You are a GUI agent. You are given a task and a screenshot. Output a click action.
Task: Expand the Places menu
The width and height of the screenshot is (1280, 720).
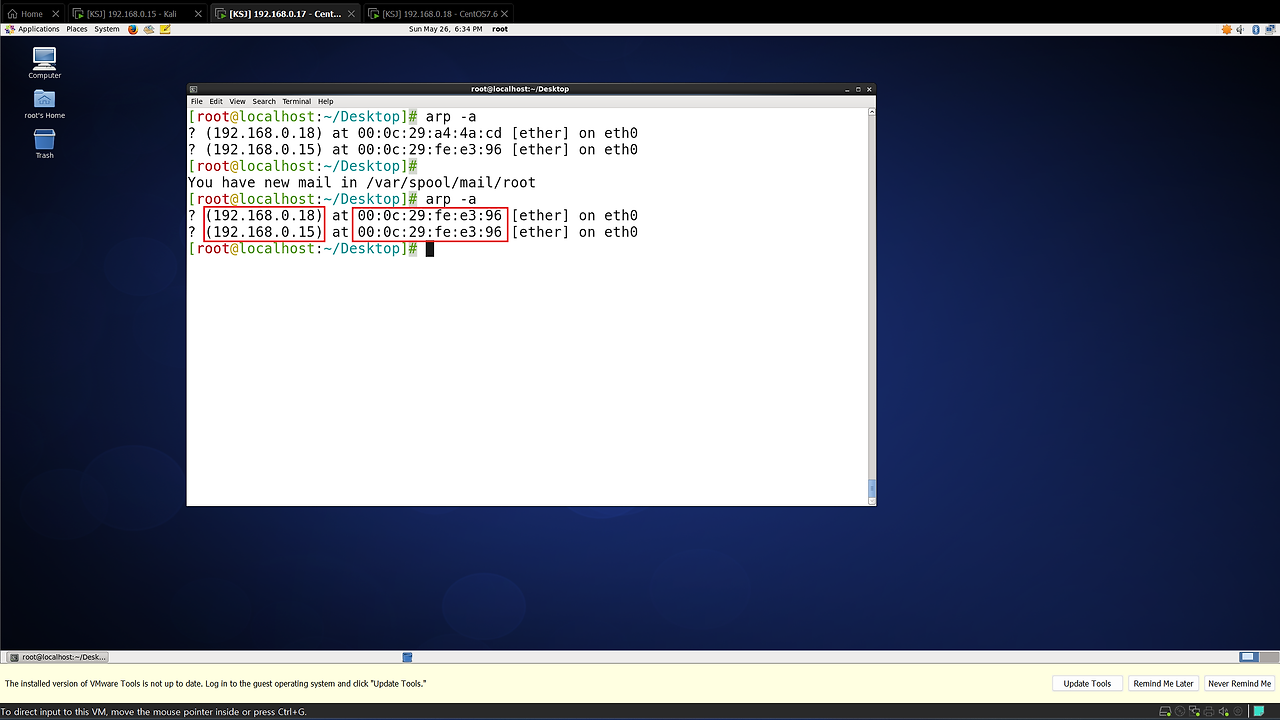pyautogui.click(x=76, y=29)
